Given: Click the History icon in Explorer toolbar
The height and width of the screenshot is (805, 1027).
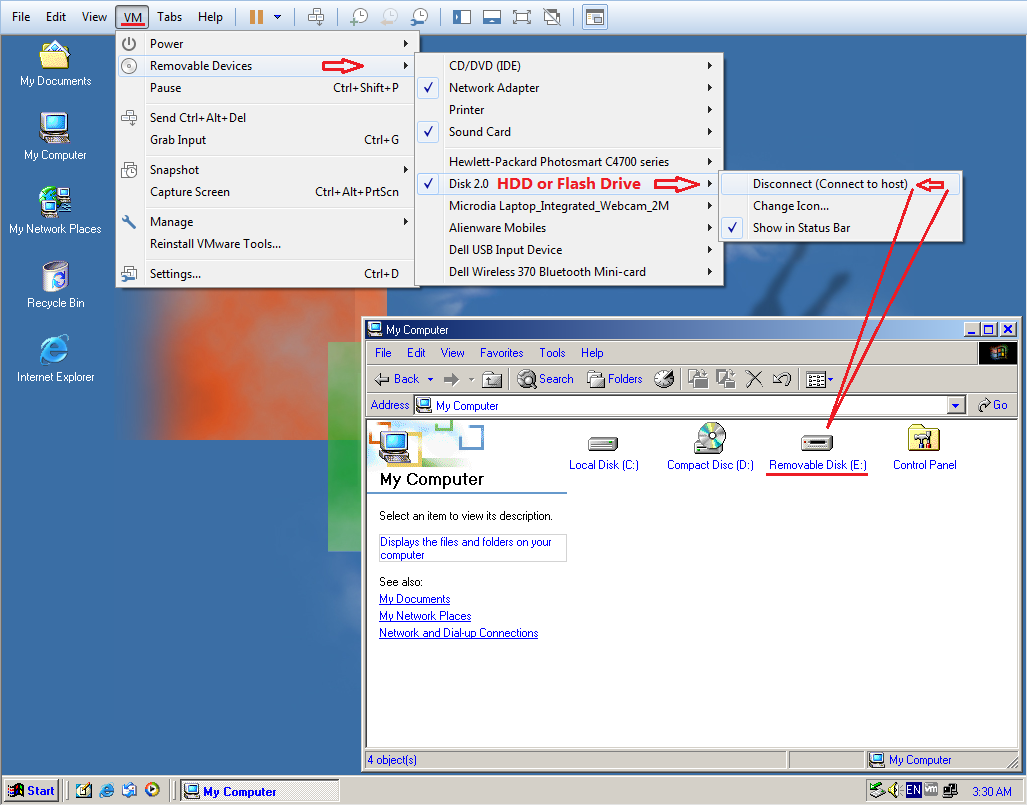Looking at the screenshot, I should pyautogui.click(x=664, y=379).
